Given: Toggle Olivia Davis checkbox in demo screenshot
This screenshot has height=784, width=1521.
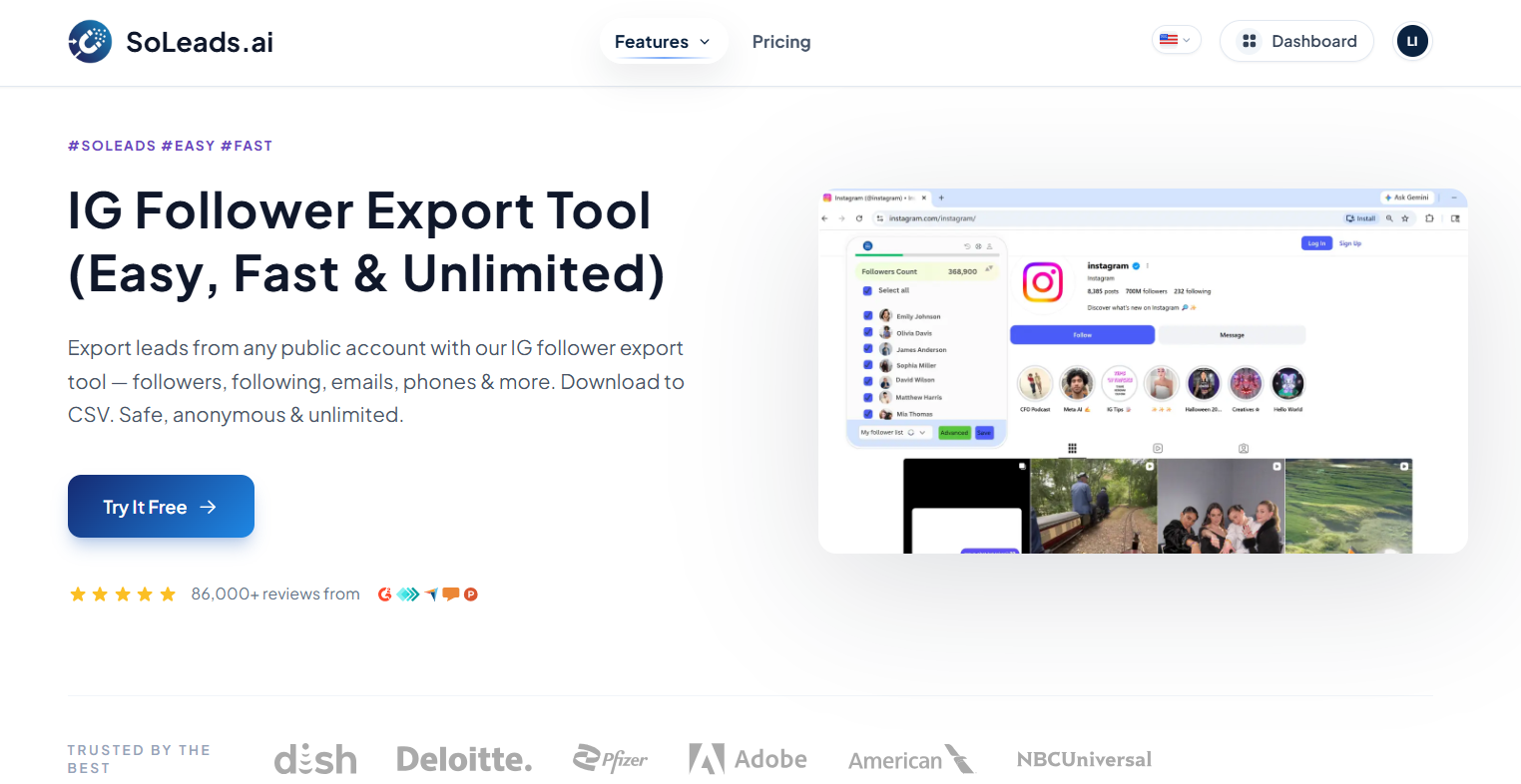Looking at the screenshot, I should 867,333.
